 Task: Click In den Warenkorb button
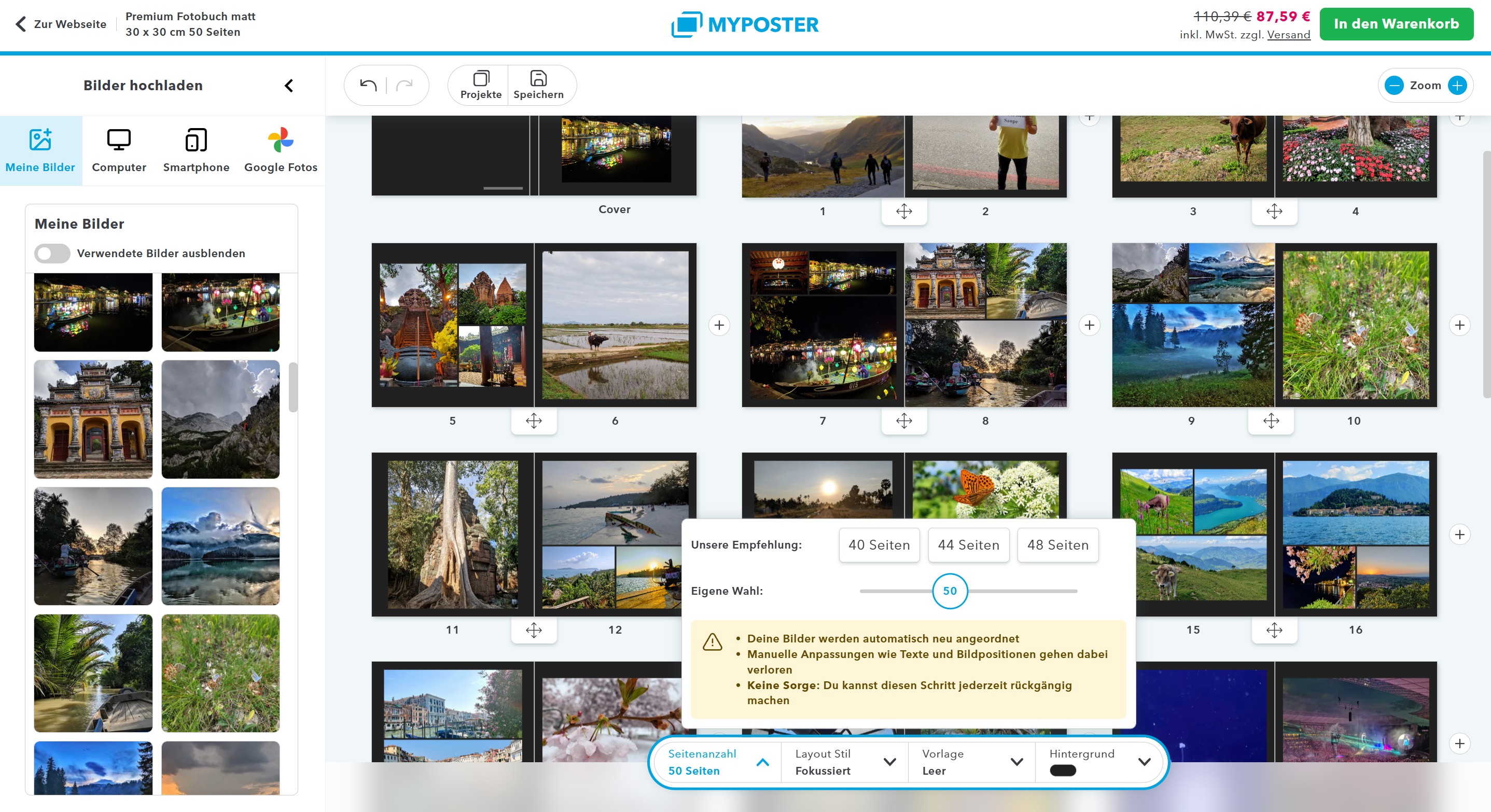(x=1396, y=24)
